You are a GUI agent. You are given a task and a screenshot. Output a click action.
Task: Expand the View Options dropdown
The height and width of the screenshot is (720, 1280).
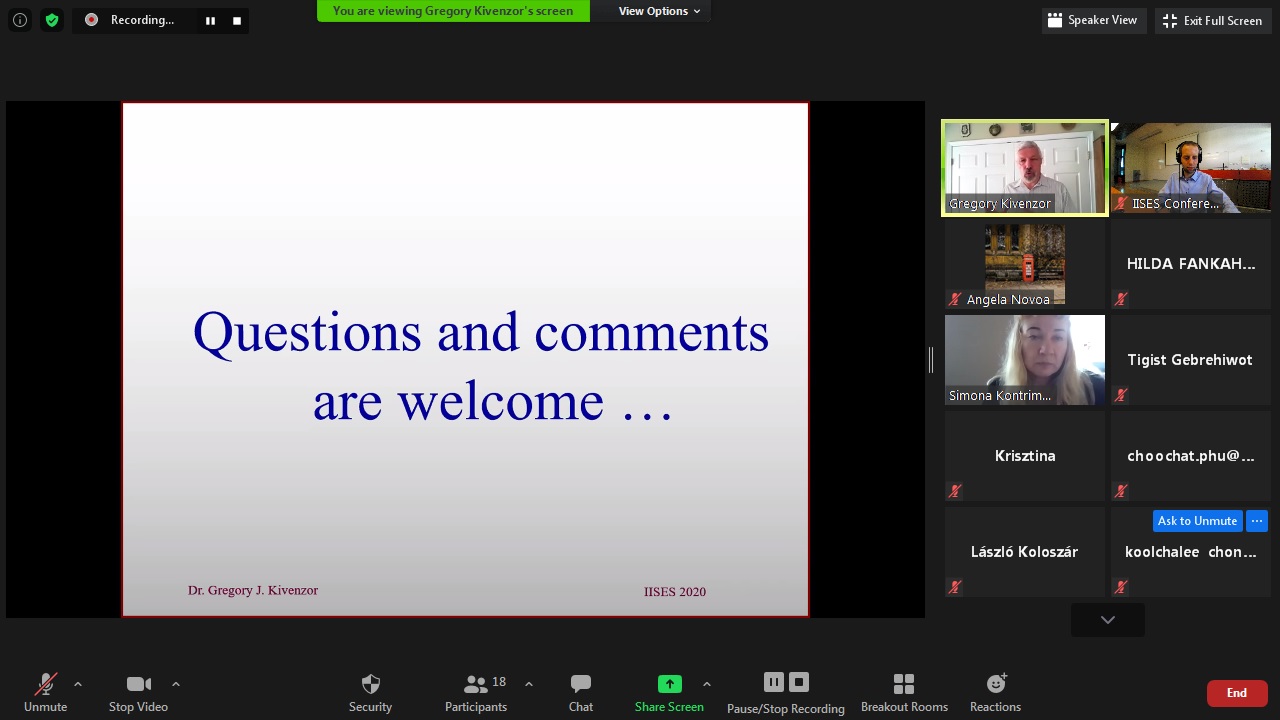pos(659,11)
